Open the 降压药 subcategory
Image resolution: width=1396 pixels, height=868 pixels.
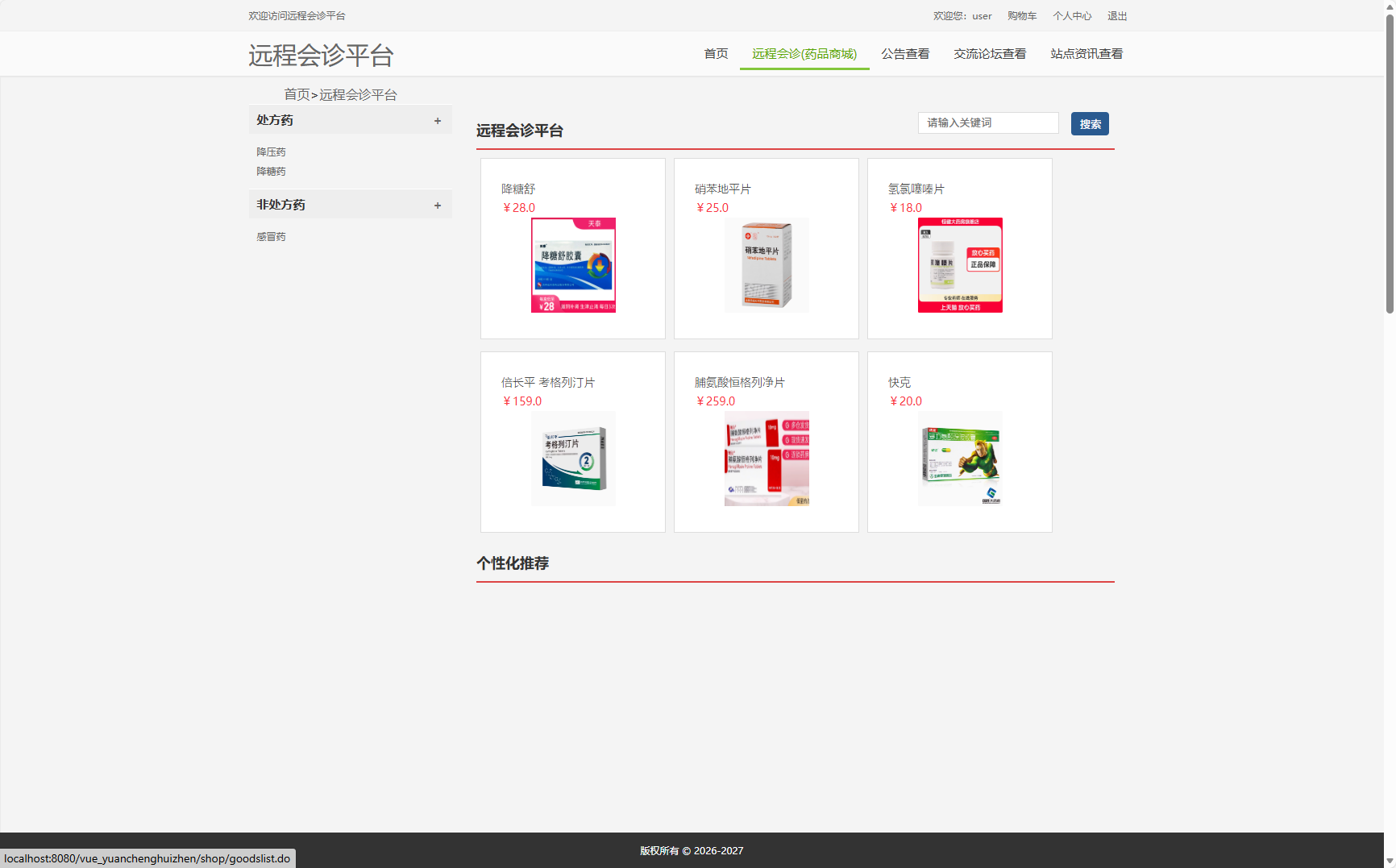point(271,152)
